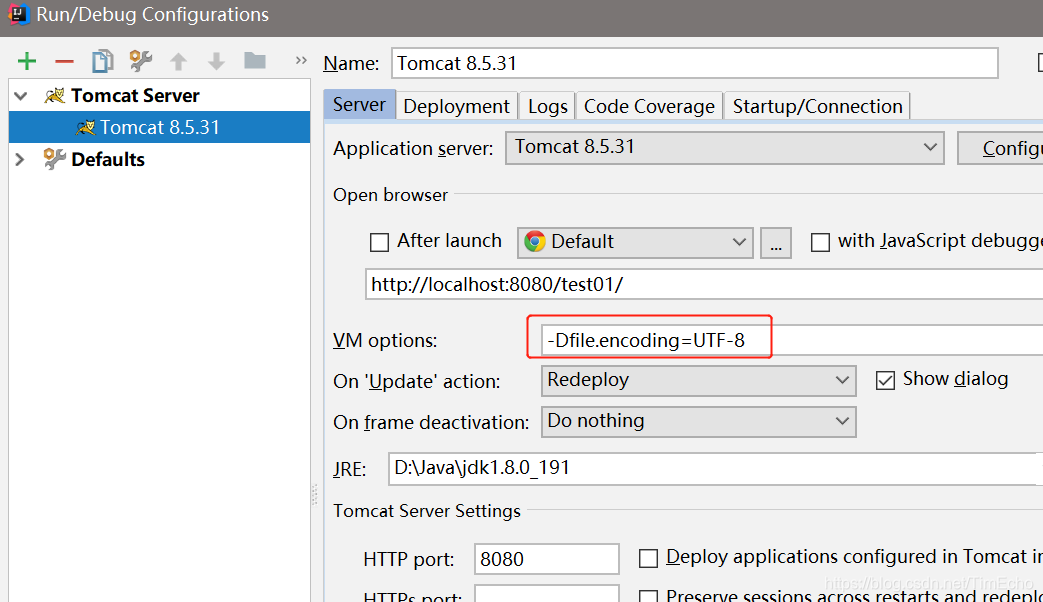Click the VM options field
This screenshot has height=602, width=1043.
tap(792, 341)
